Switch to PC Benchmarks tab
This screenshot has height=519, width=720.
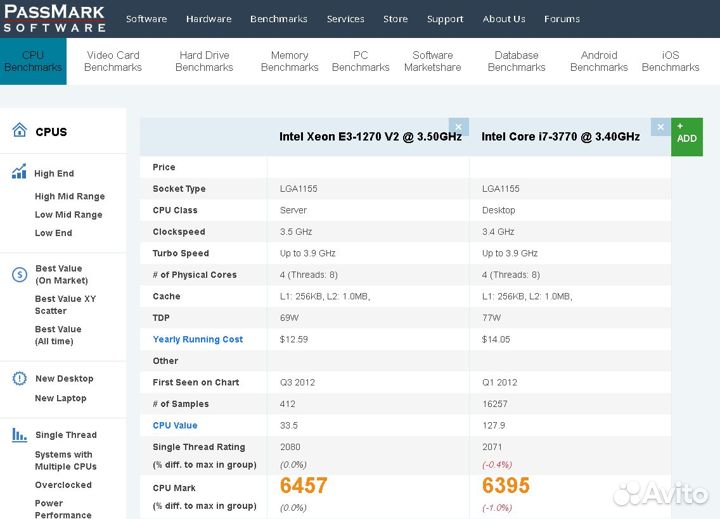tap(360, 61)
